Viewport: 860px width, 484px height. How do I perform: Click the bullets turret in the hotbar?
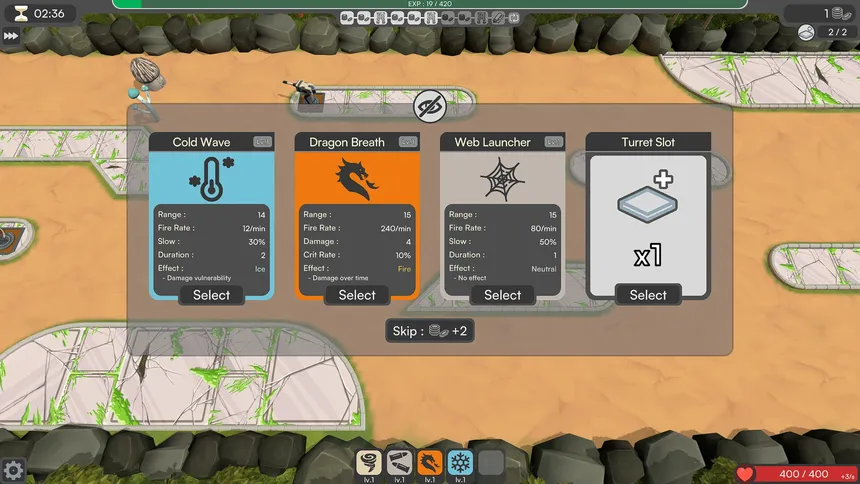[399, 463]
